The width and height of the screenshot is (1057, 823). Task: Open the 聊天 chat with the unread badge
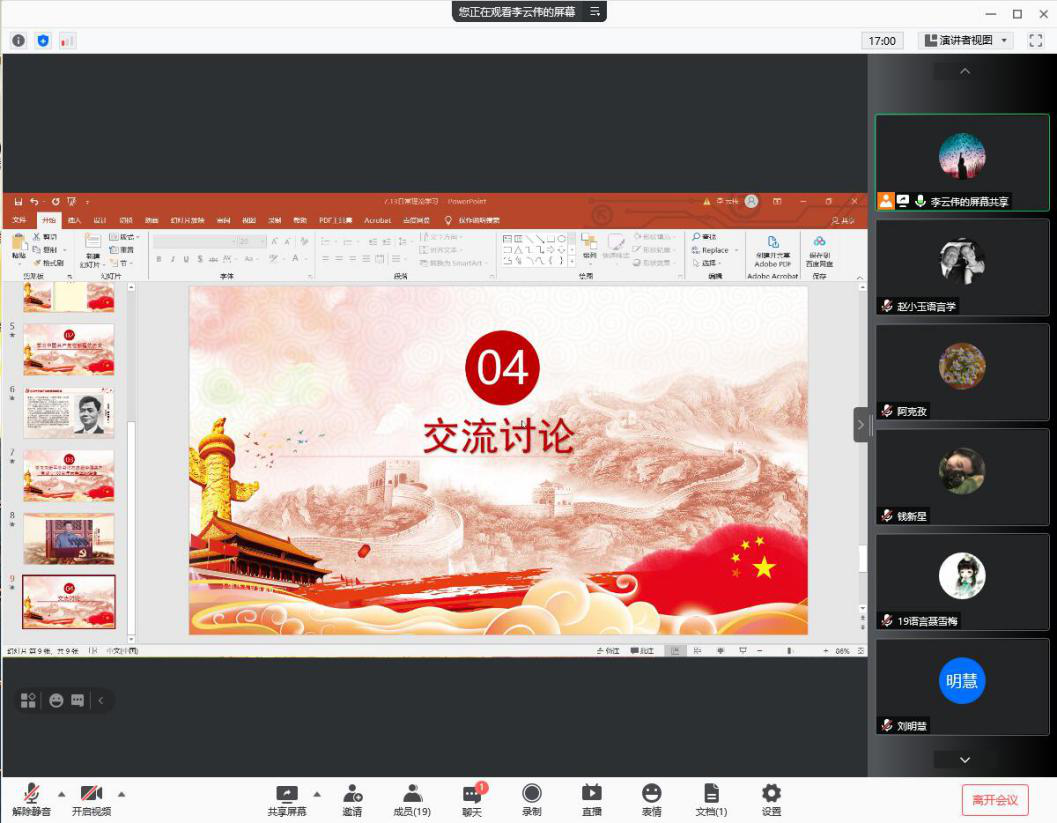473,800
